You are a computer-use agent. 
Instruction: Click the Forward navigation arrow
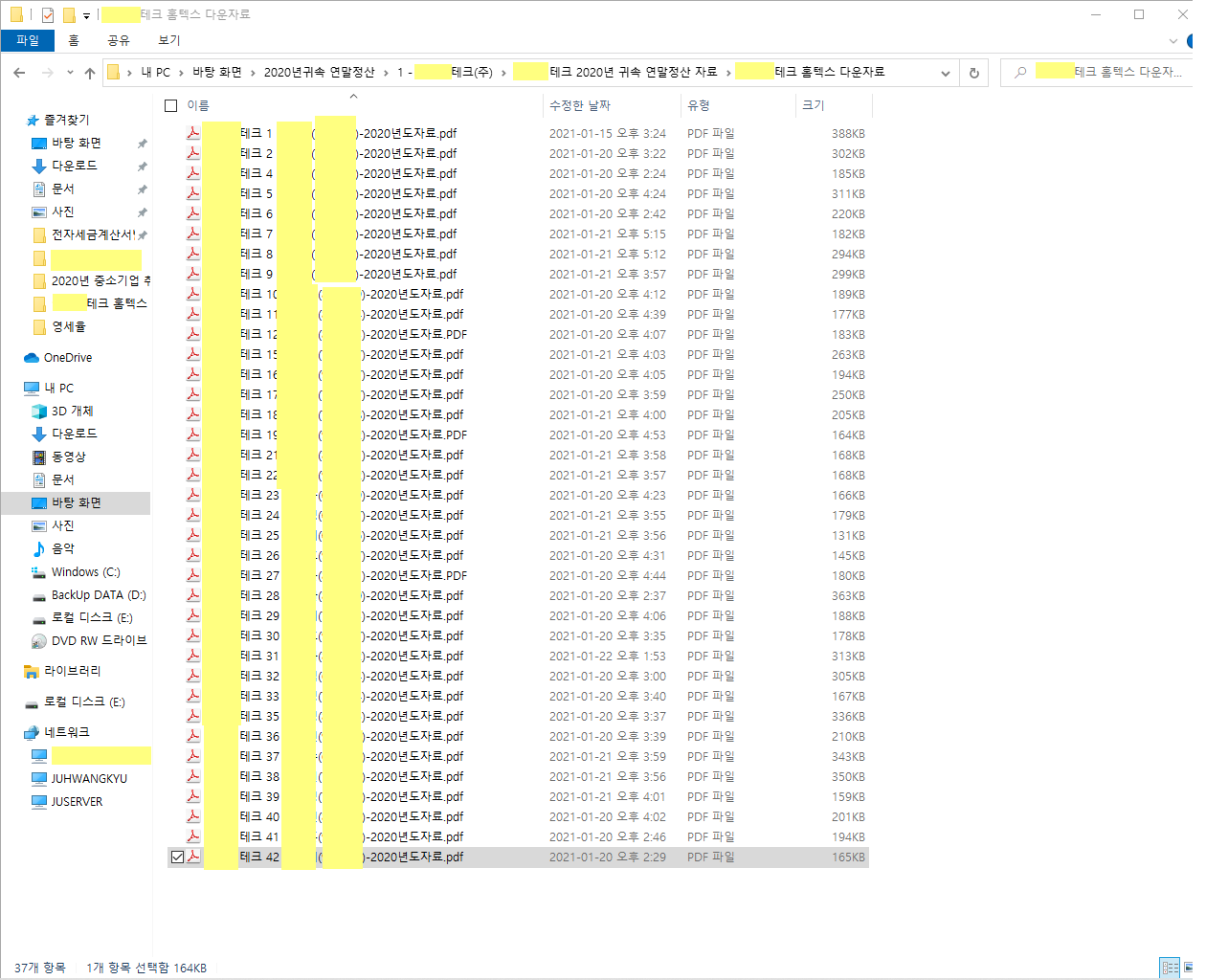pos(47,73)
